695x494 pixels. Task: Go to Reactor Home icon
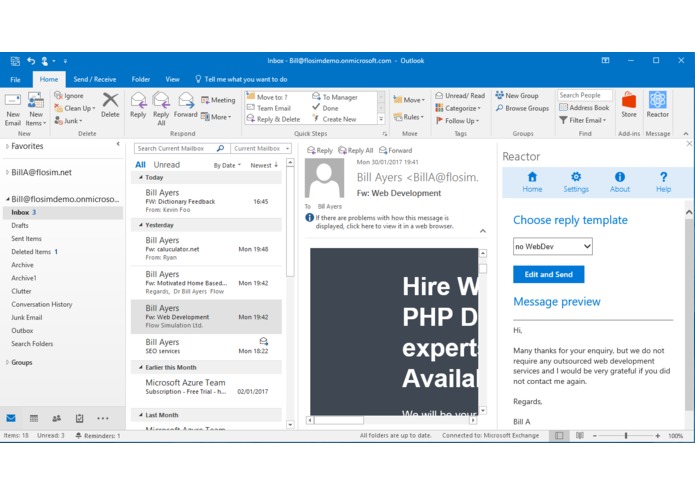(532, 177)
